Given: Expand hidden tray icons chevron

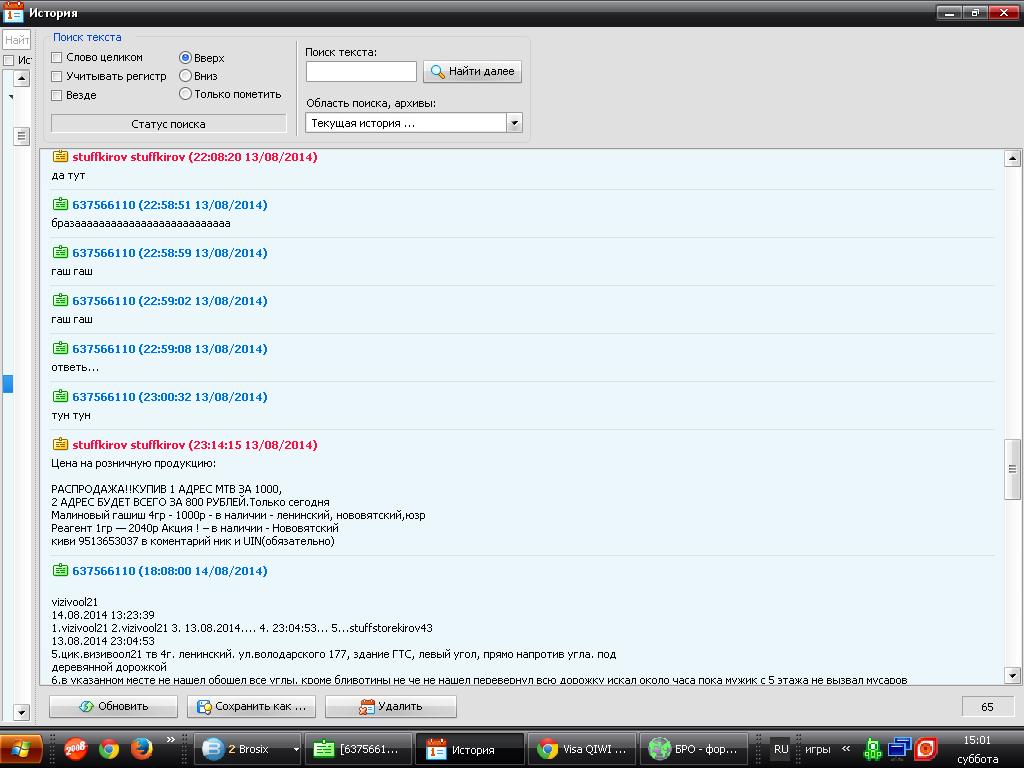Looking at the screenshot, I should (x=846, y=748).
